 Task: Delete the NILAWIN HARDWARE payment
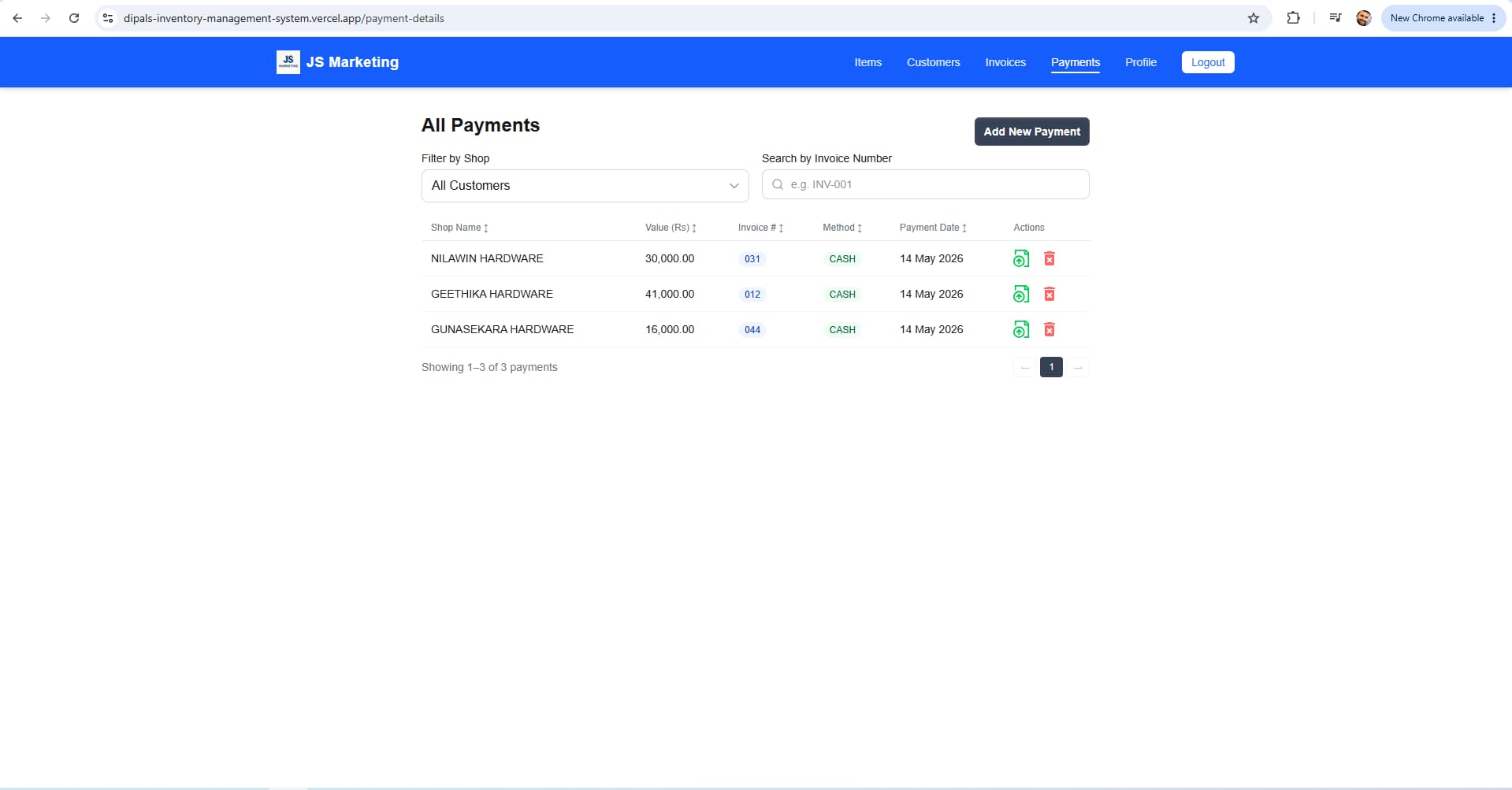tap(1049, 258)
